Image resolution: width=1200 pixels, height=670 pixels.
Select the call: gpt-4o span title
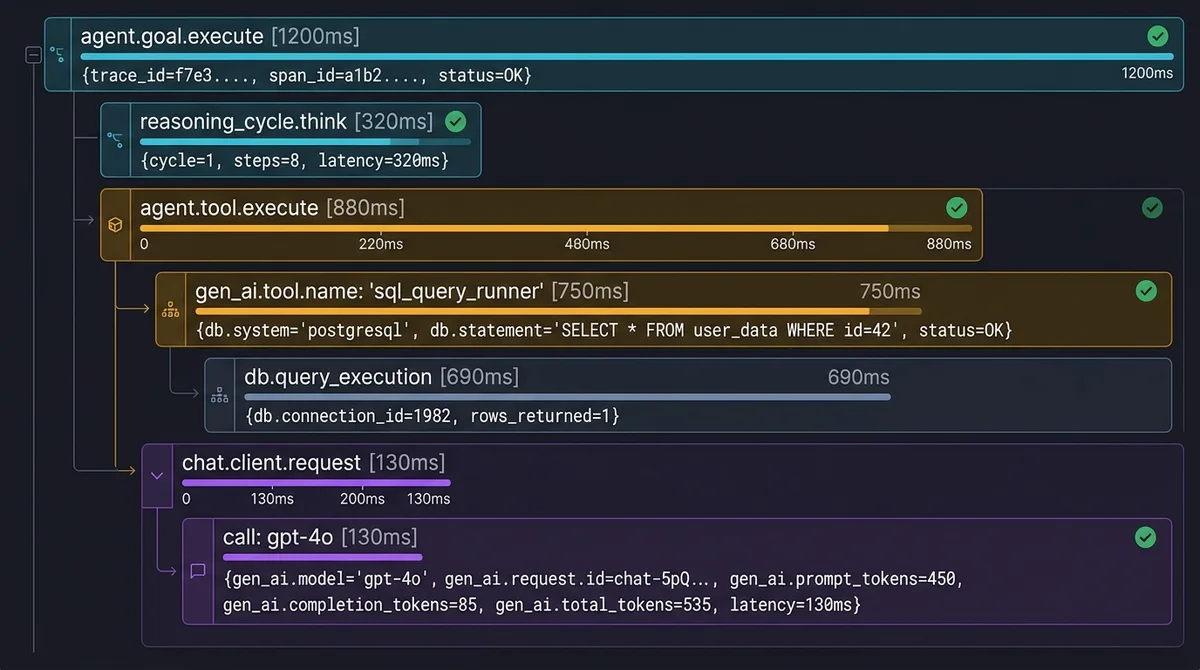click(x=278, y=537)
